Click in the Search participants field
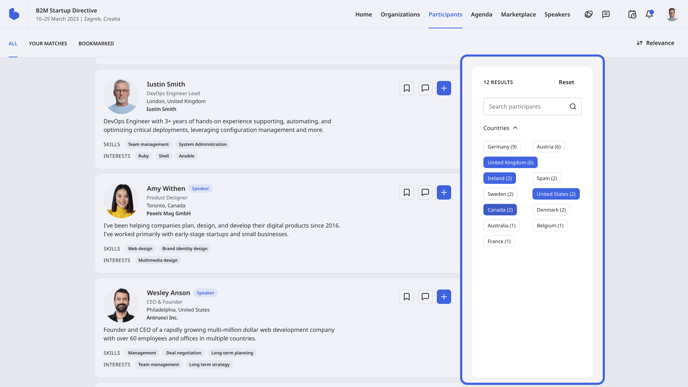The width and height of the screenshot is (688, 387). [x=532, y=107]
